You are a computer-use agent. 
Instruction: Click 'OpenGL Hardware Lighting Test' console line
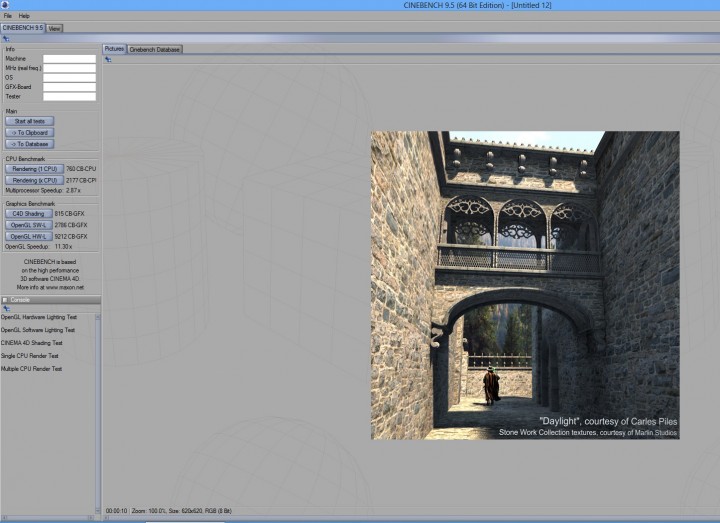[x=39, y=317]
